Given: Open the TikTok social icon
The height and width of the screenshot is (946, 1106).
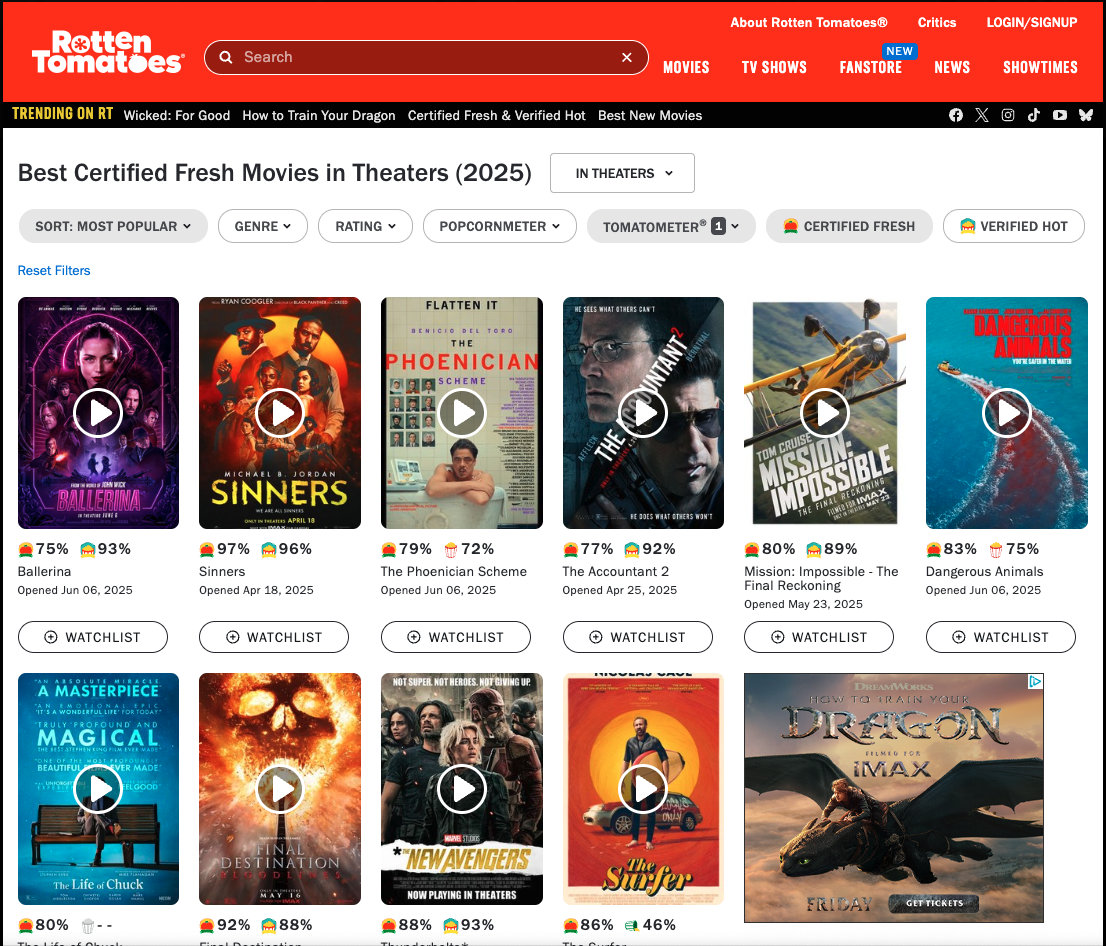Looking at the screenshot, I should pyautogui.click(x=1033, y=115).
